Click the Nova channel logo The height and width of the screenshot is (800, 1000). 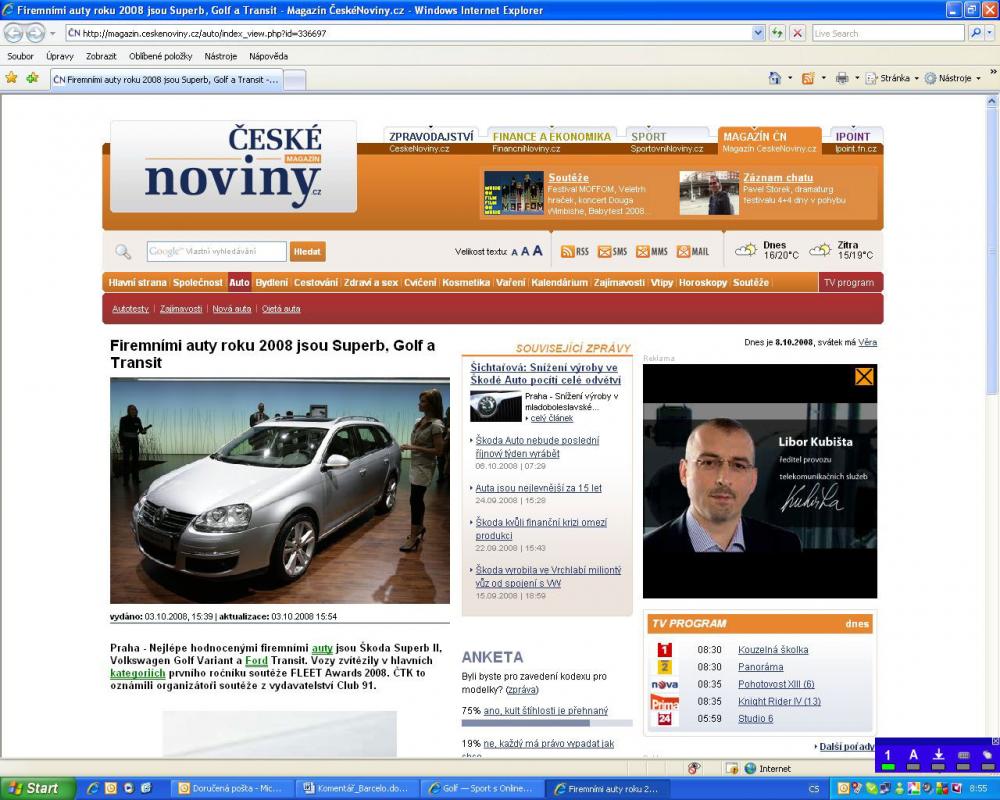click(665, 685)
